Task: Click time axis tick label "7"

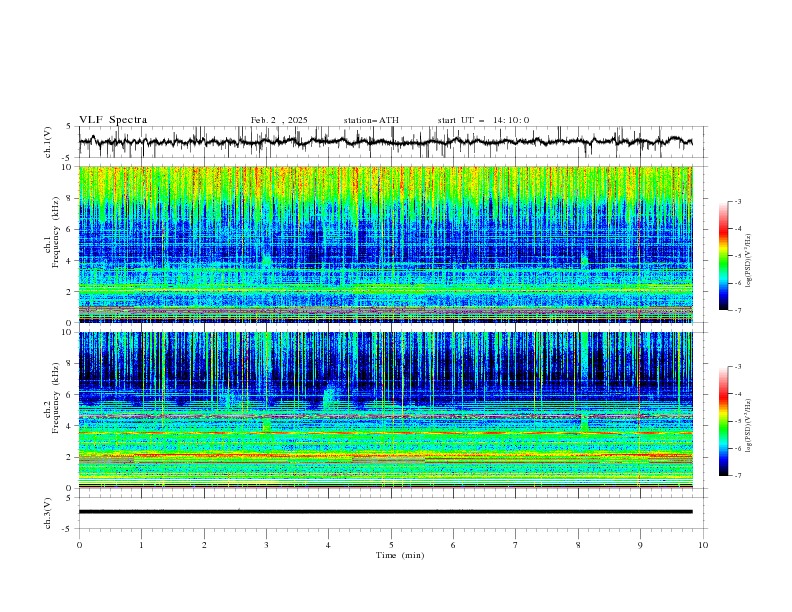Action: coord(516,545)
